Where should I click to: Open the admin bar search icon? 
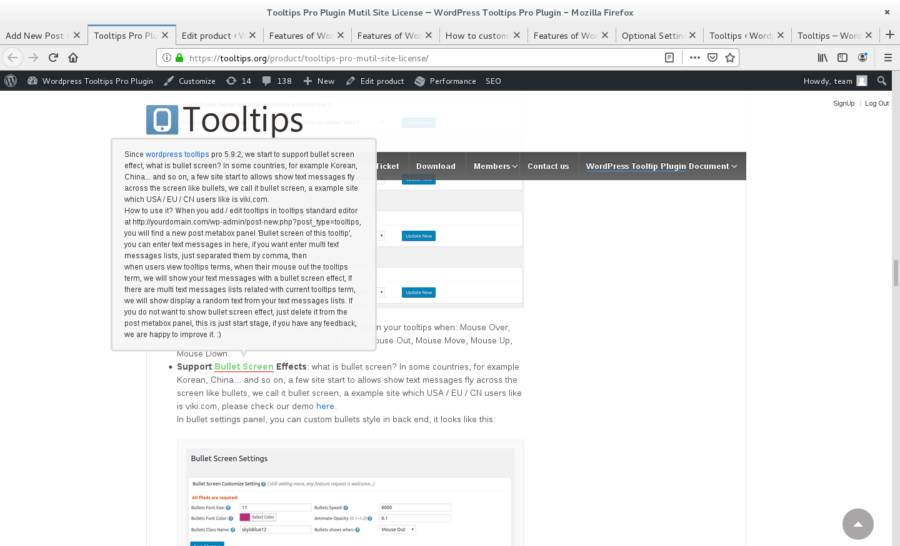pos(882,81)
